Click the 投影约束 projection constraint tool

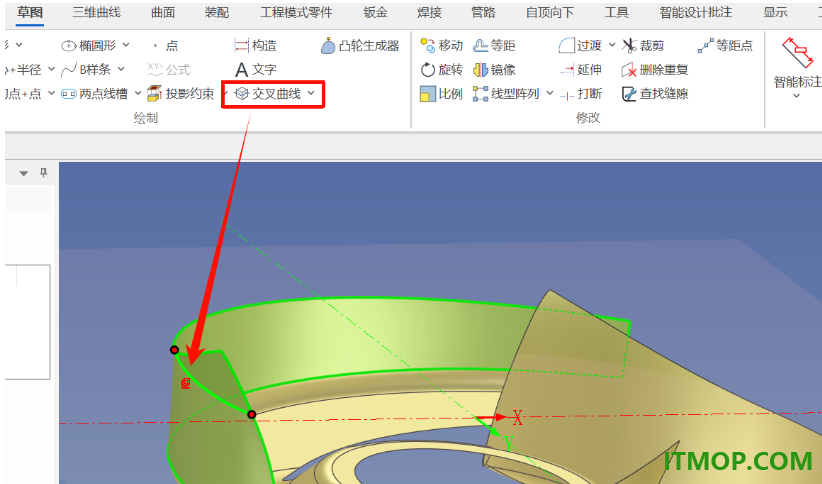pos(181,94)
